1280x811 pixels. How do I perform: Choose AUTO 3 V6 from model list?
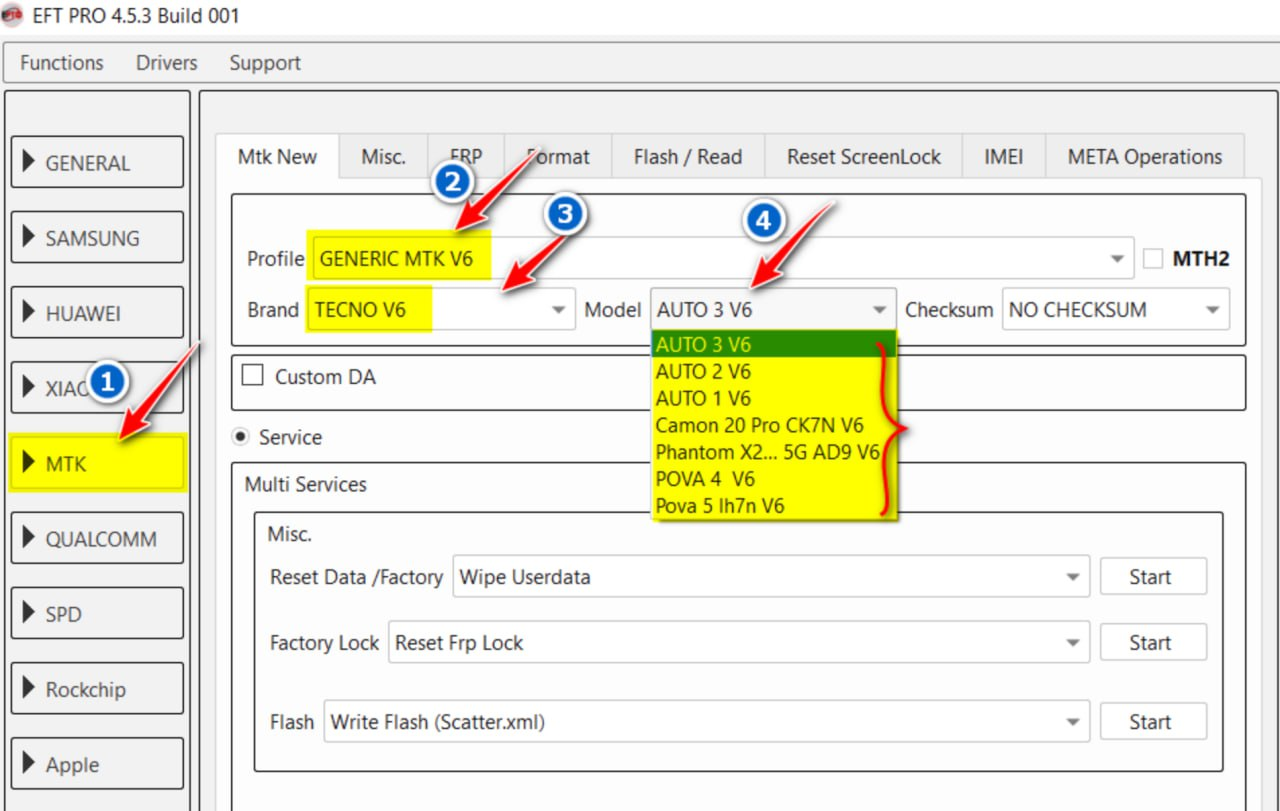click(774, 344)
